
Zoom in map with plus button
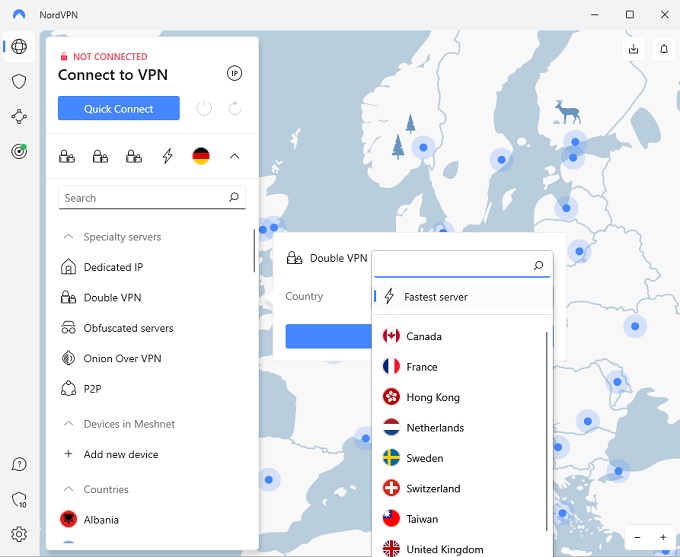[663, 537]
